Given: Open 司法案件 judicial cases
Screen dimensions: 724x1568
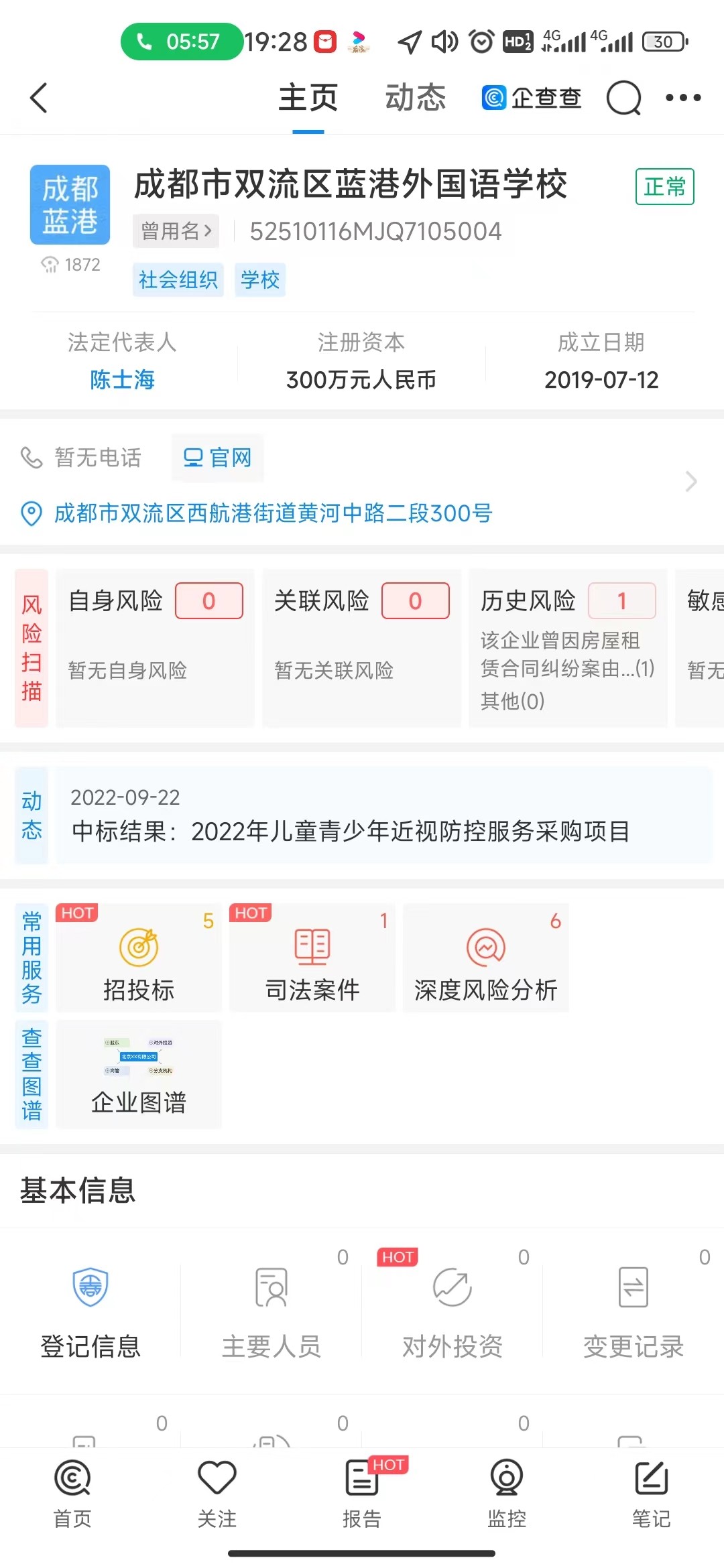Looking at the screenshot, I should tap(312, 958).
